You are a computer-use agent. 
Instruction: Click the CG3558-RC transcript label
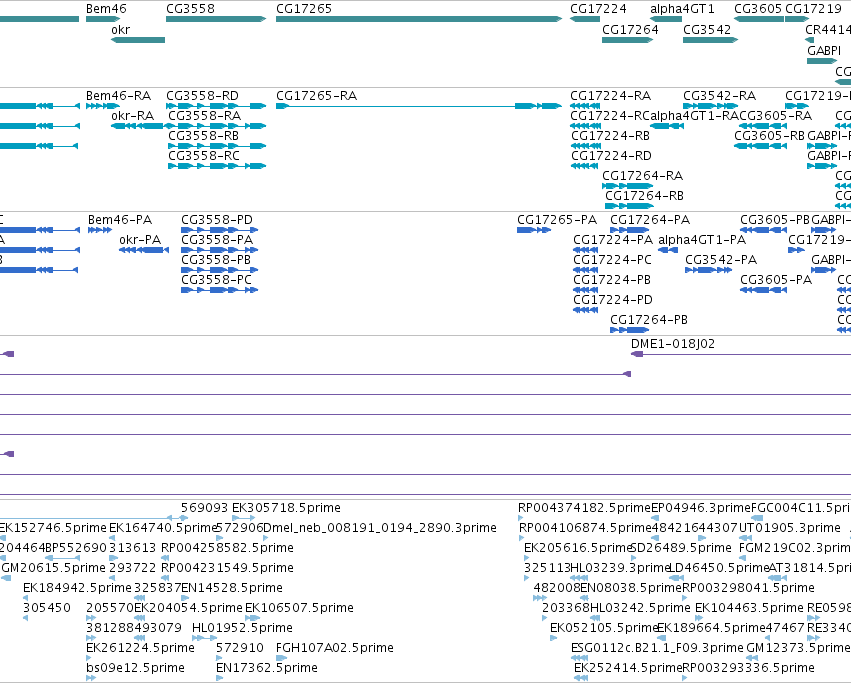[x=204, y=156]
